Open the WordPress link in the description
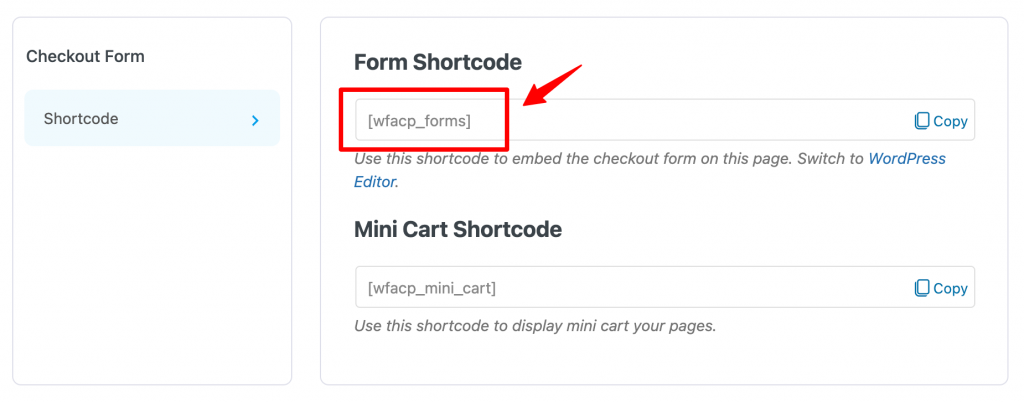The height and width of the screenshot is (402, 1024). 906,159
